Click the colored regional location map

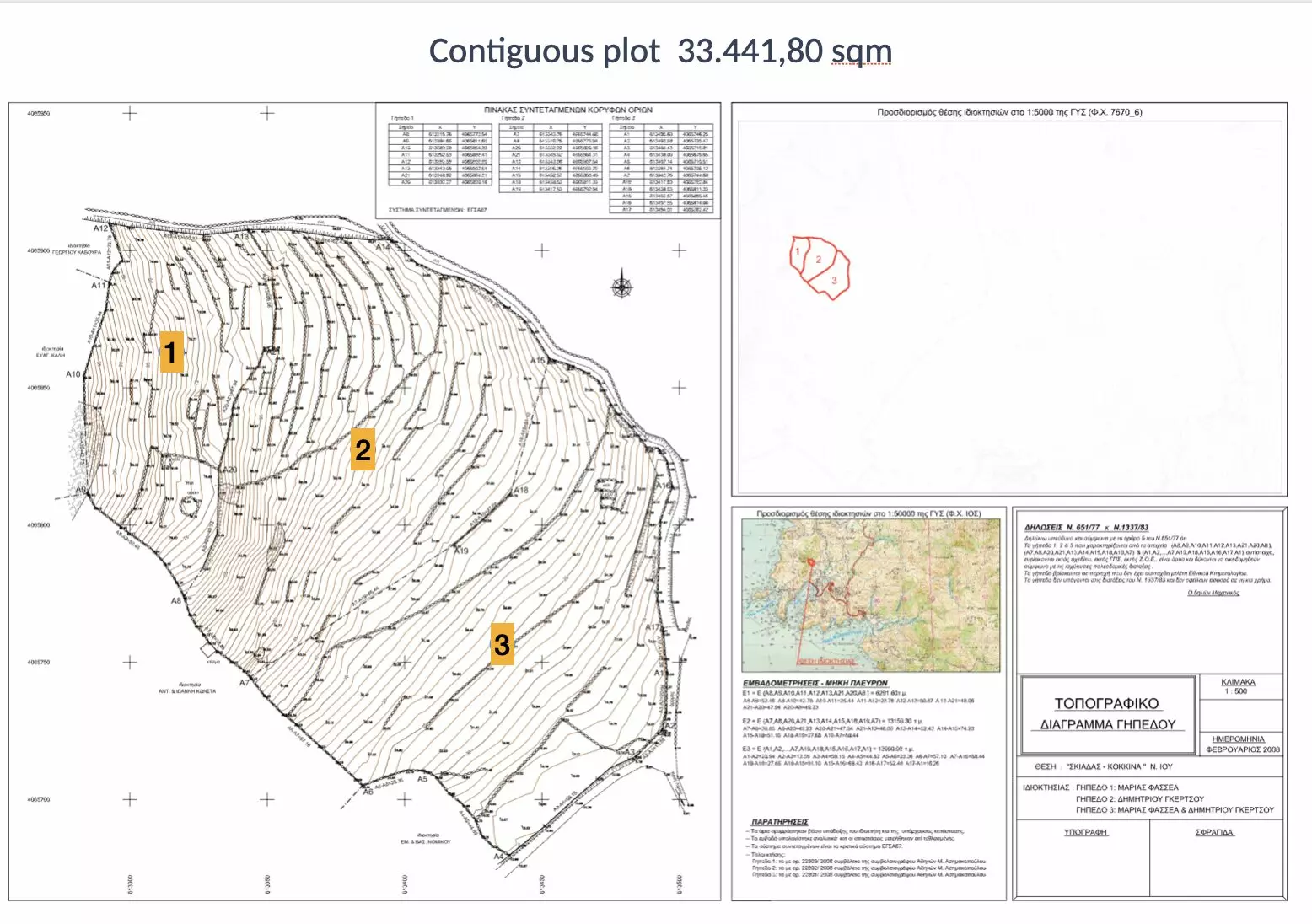click(870, 594)
